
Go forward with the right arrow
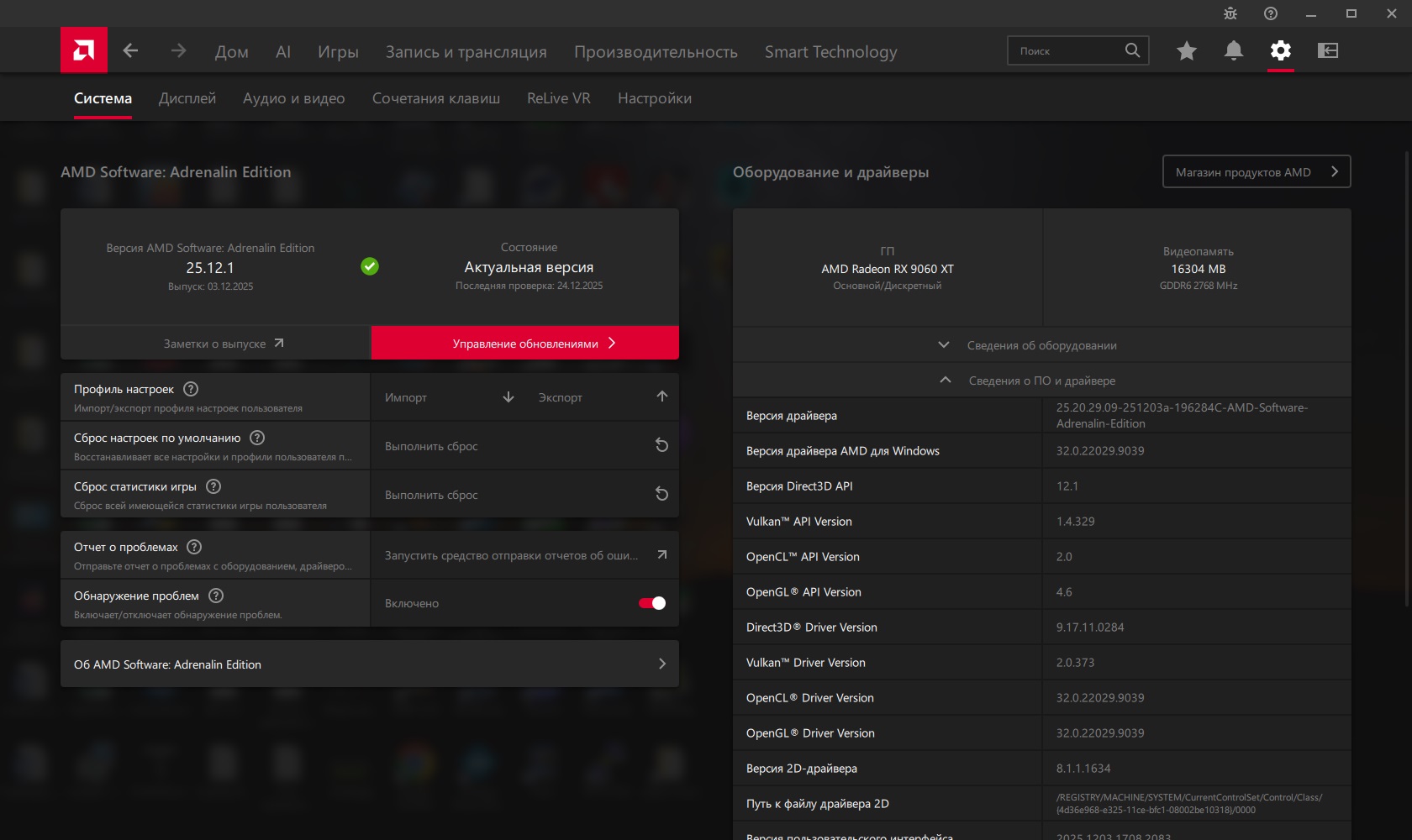(x=178, y=50)
